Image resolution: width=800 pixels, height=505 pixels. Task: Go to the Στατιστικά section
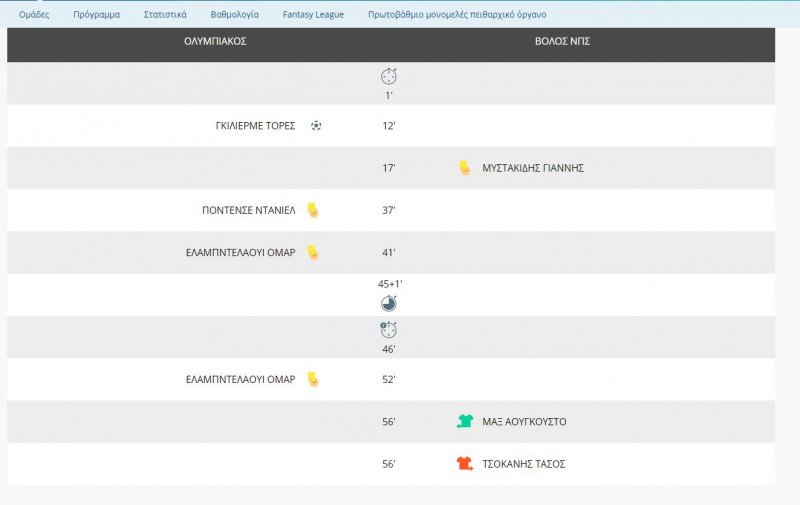[165, 15]
